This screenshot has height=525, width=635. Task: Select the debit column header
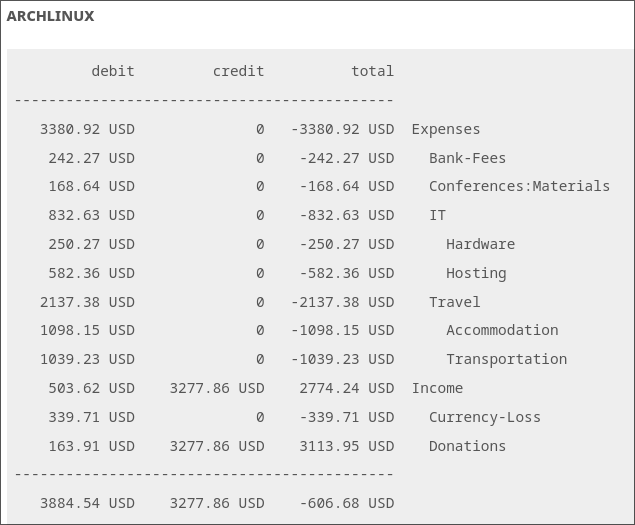(x=113, y=71)
